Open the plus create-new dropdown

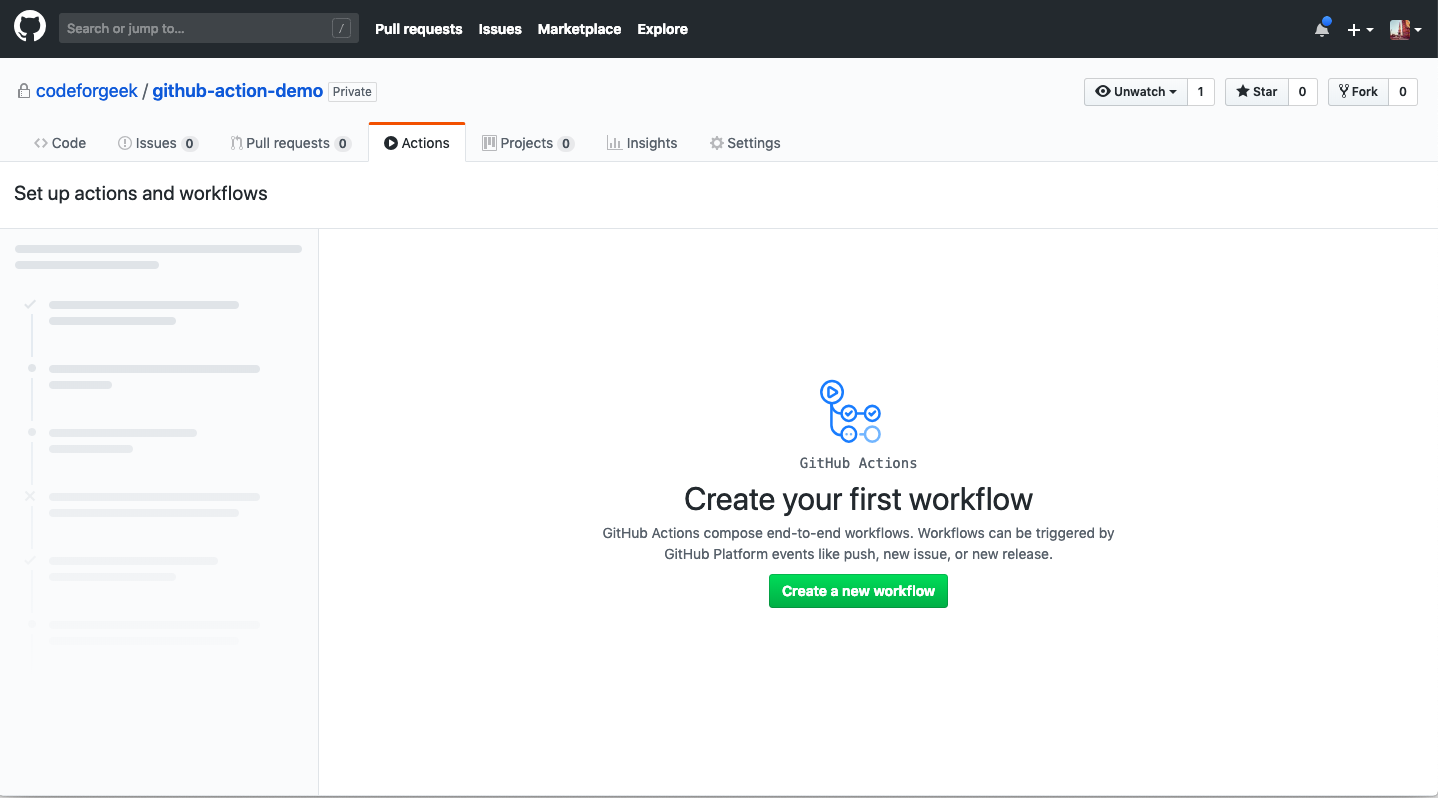[1360, 29]
